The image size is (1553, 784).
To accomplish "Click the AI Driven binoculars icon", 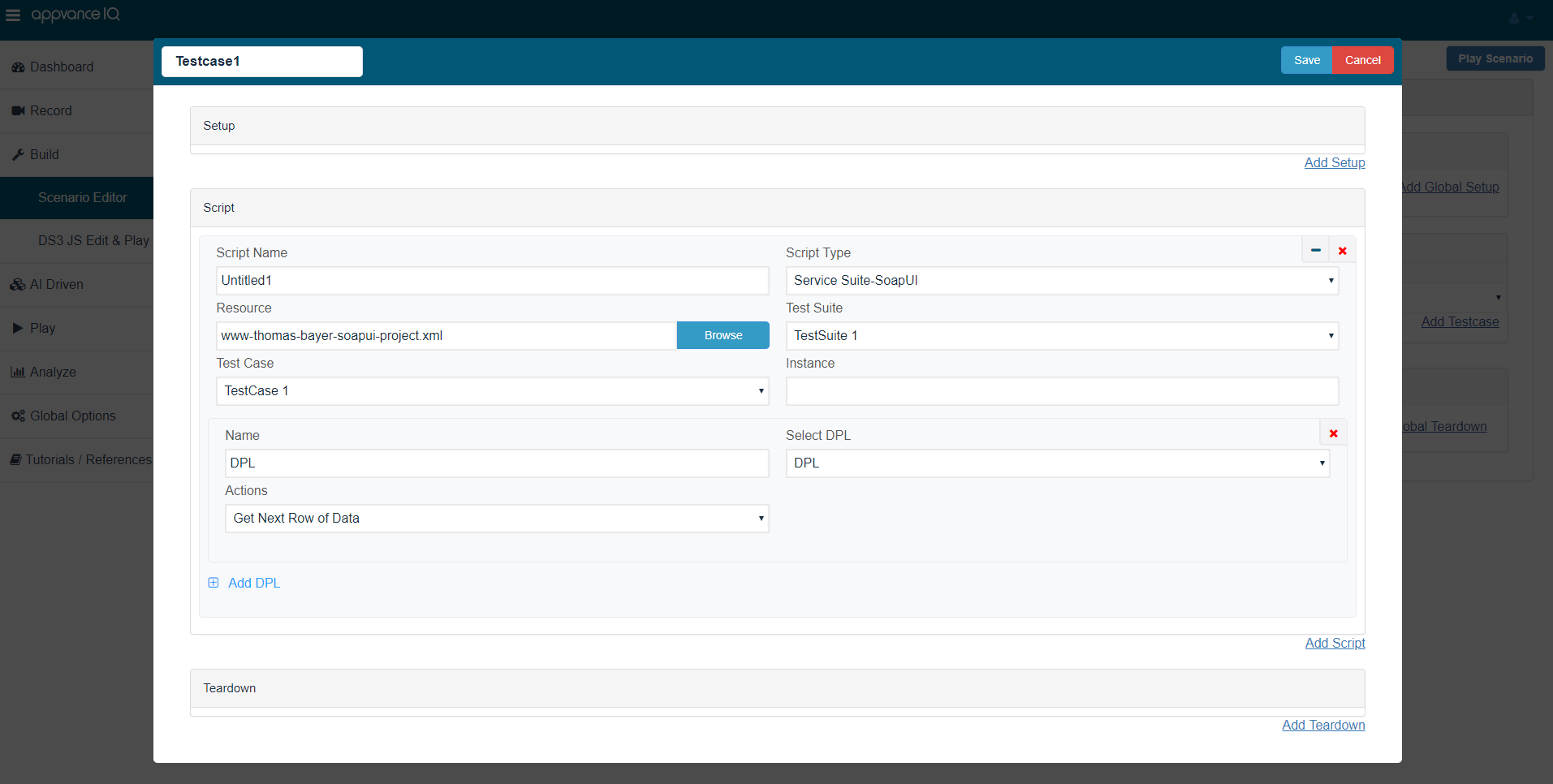I will coord(18,284).
